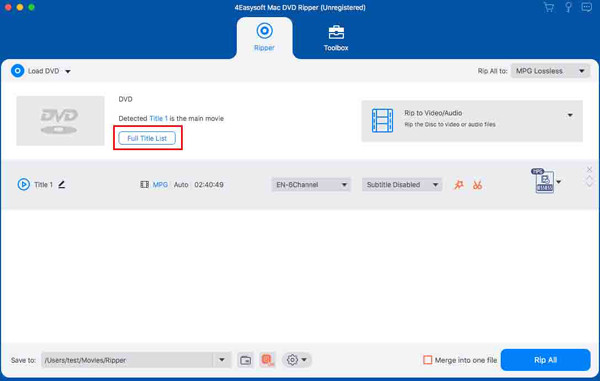This screenshot has width=600, height=381.
Task: Open the EN-6Channel audio track dropdown
Action: pyautogui.click(x=311, y=185)
